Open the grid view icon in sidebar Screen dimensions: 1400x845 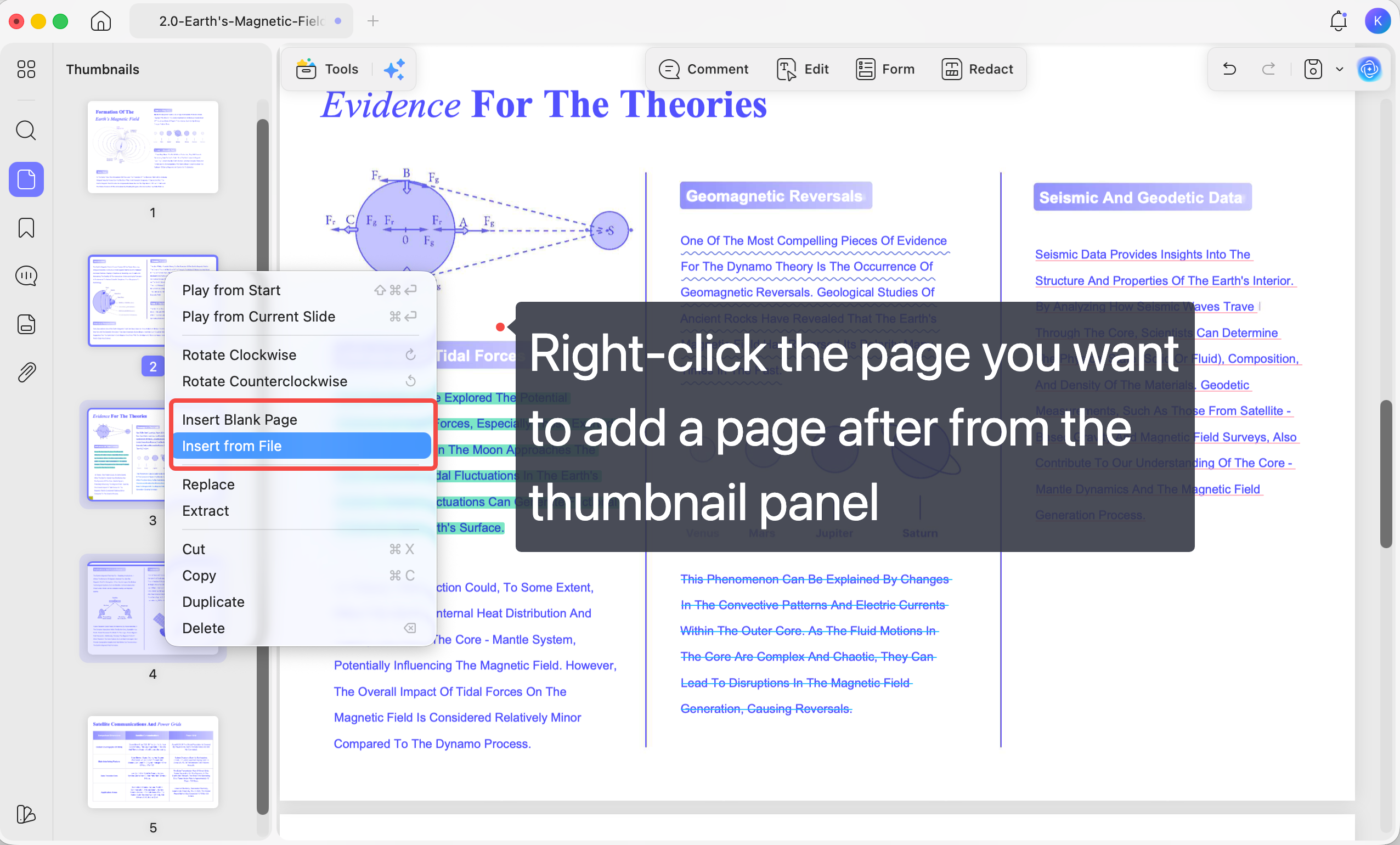26,69
